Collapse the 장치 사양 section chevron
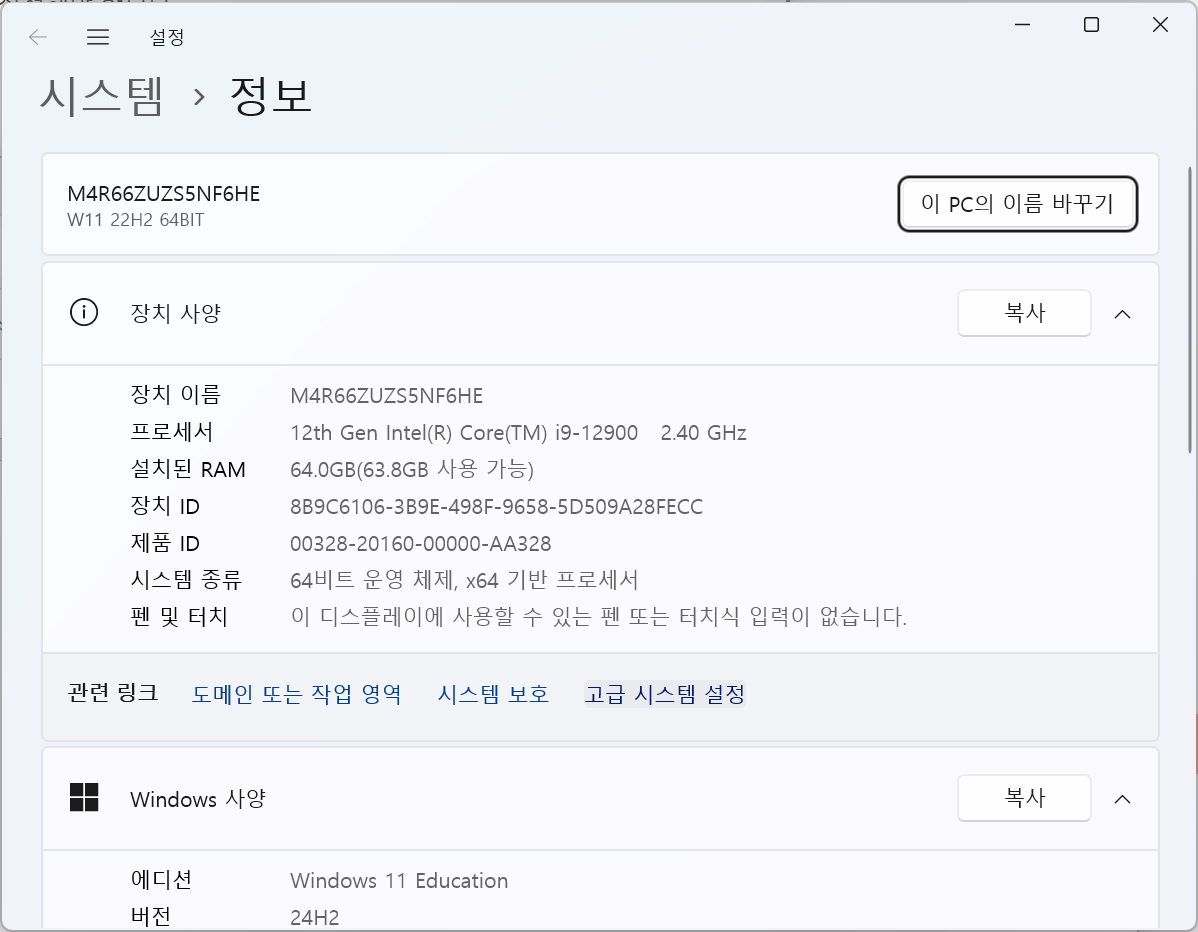The image size is (1198, 932). (1122, 314)
